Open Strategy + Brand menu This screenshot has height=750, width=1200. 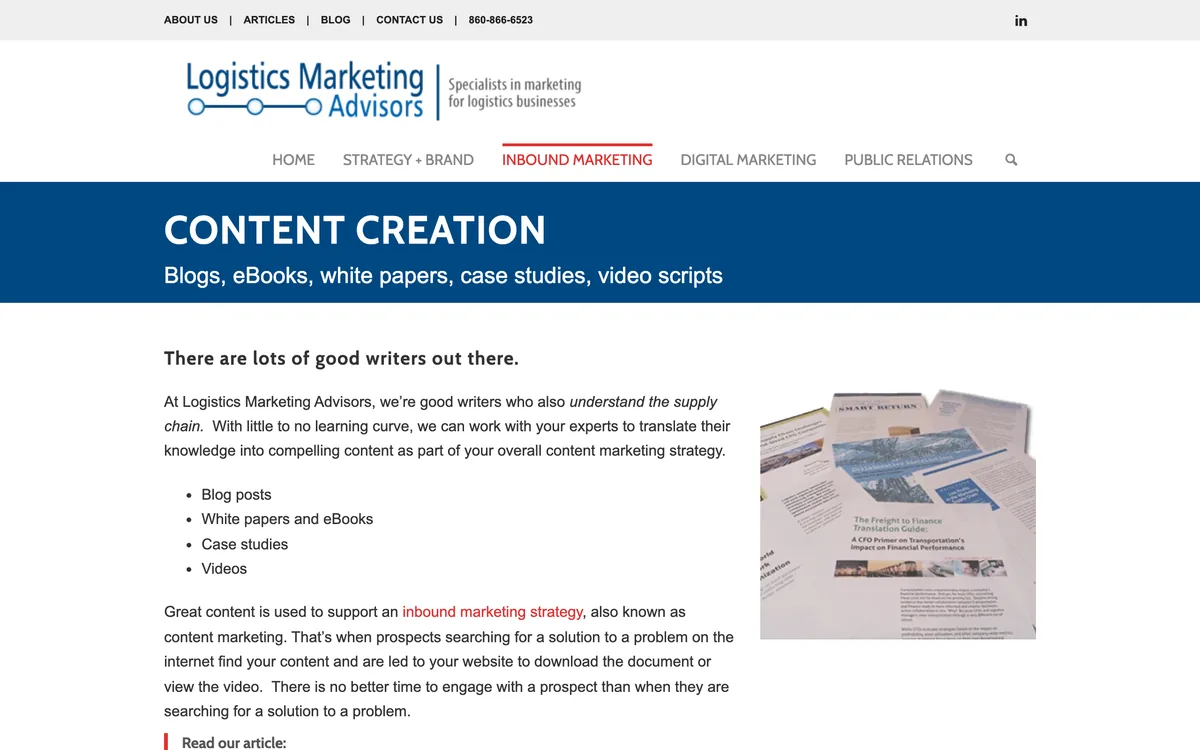[x=408, y=160]
